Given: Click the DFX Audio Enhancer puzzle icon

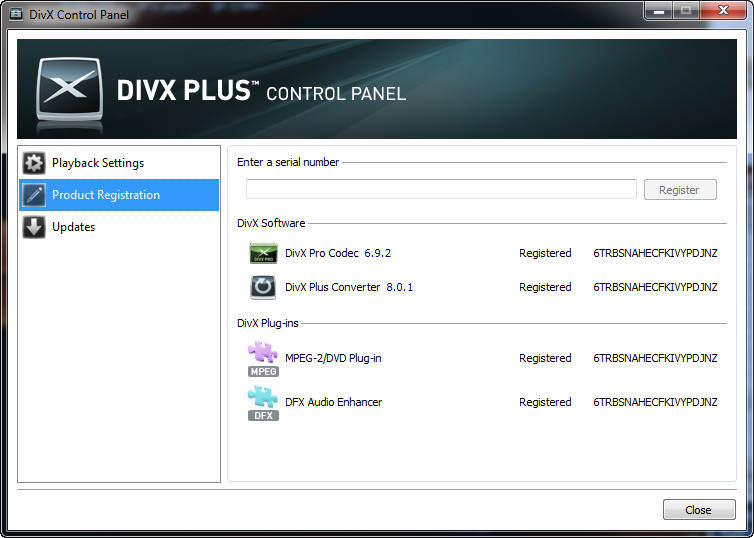Looking at the screenshot, I should tap(263, 403).
